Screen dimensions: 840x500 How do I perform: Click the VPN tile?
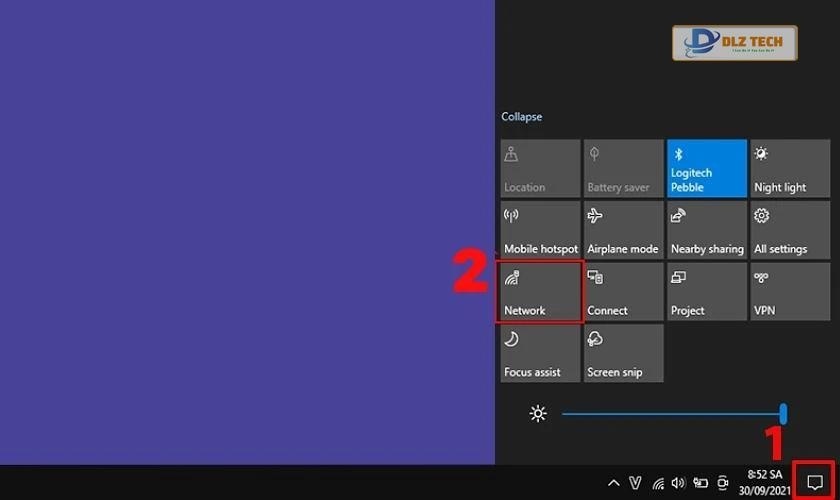(790, 292)
